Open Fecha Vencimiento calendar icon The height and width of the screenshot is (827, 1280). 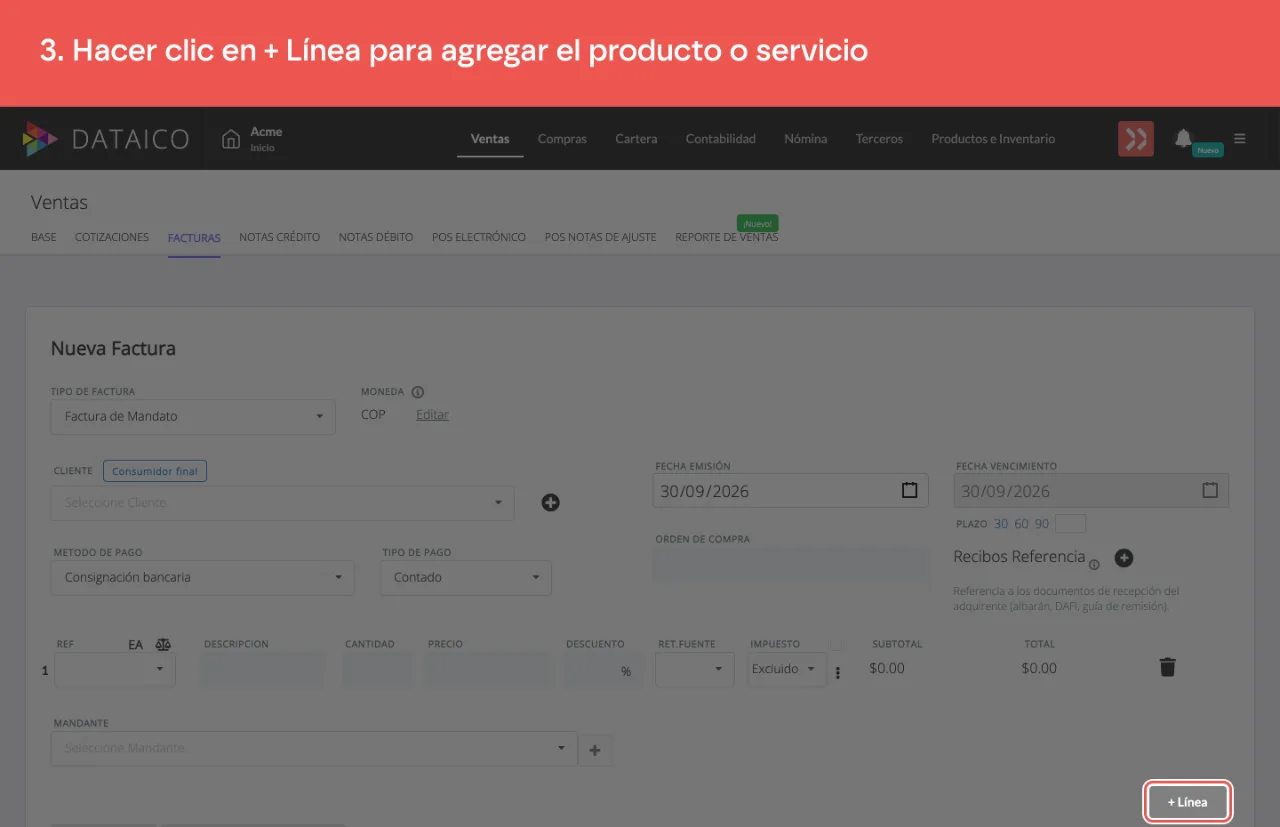1210,491
